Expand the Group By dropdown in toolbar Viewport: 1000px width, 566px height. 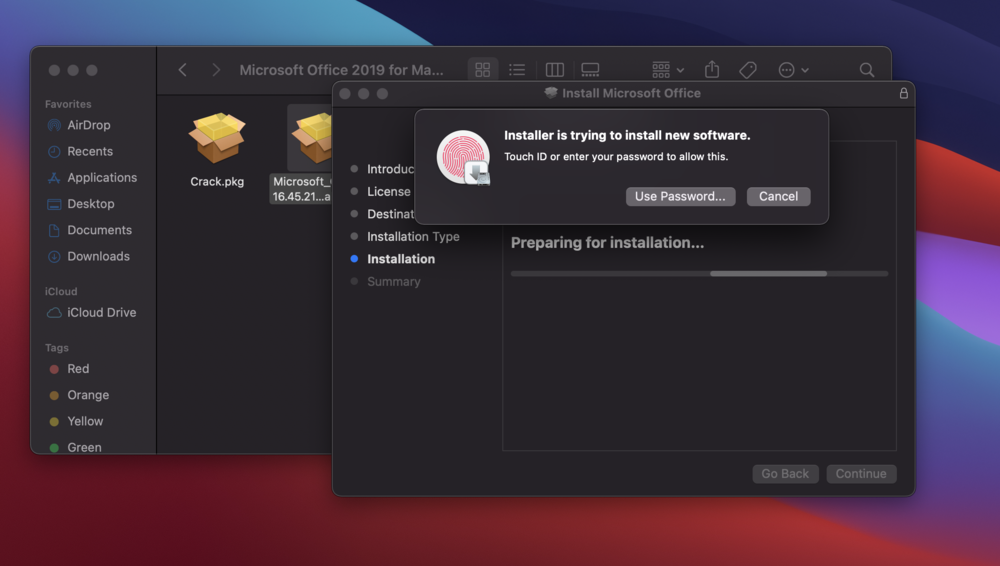click(668, 70)
